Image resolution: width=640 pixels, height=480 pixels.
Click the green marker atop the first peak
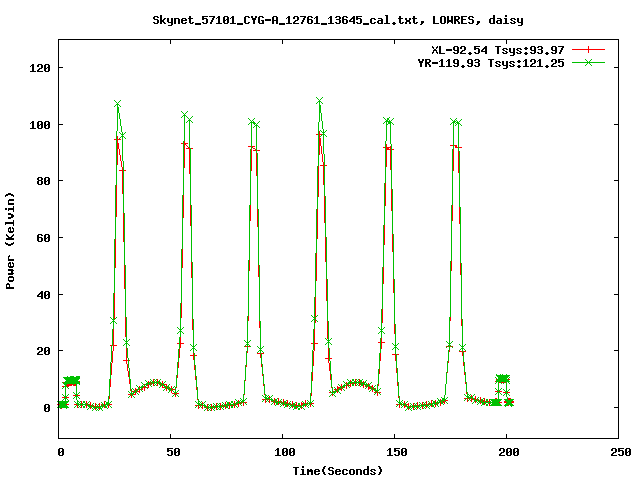[x=118, y=104]
